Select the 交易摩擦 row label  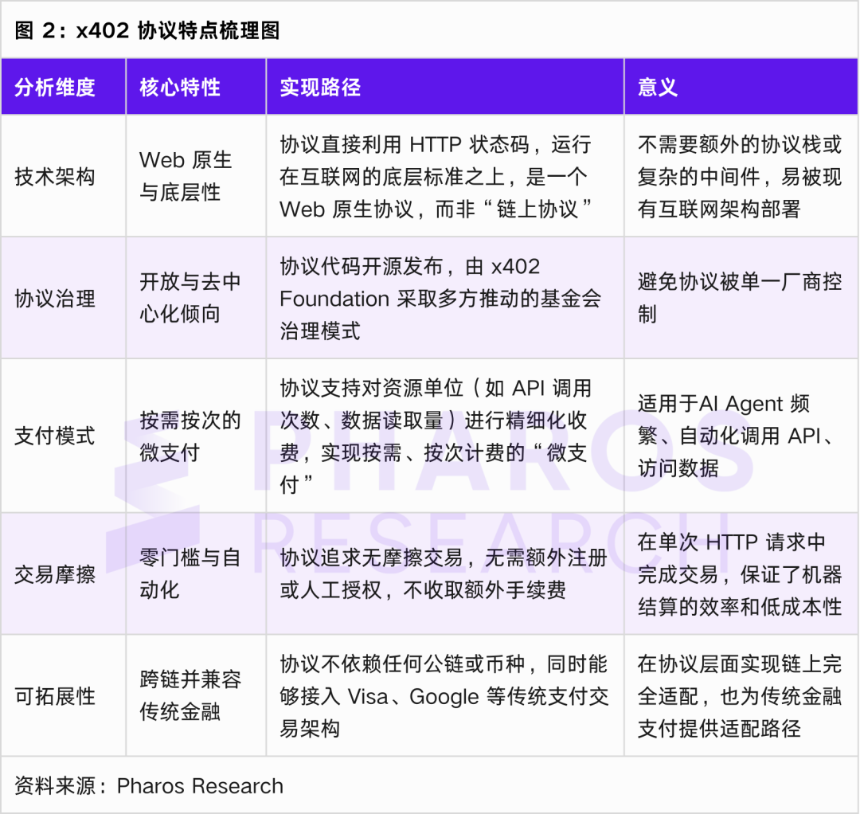point(55,574)
